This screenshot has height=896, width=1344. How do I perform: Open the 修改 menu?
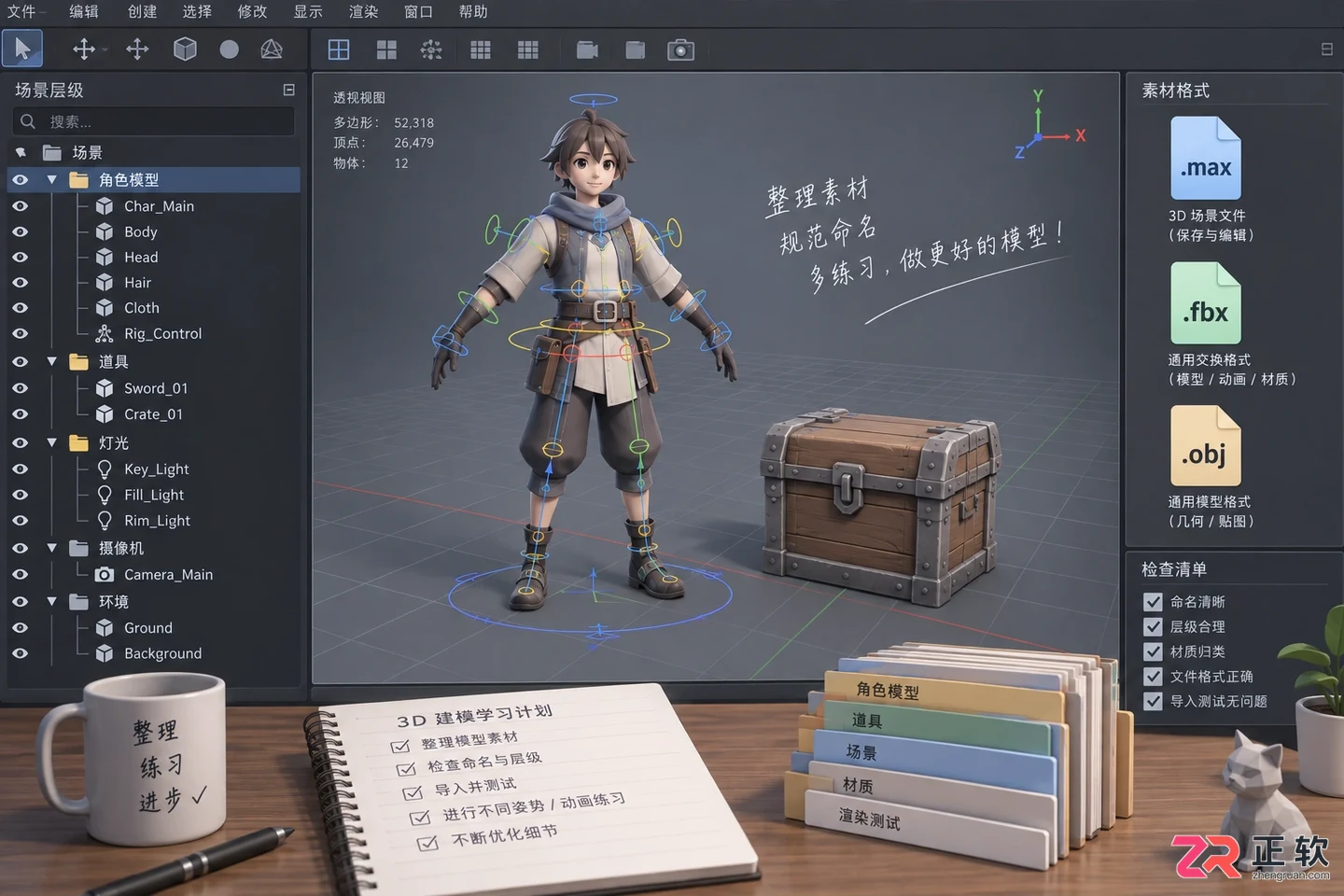click(252, 11)
